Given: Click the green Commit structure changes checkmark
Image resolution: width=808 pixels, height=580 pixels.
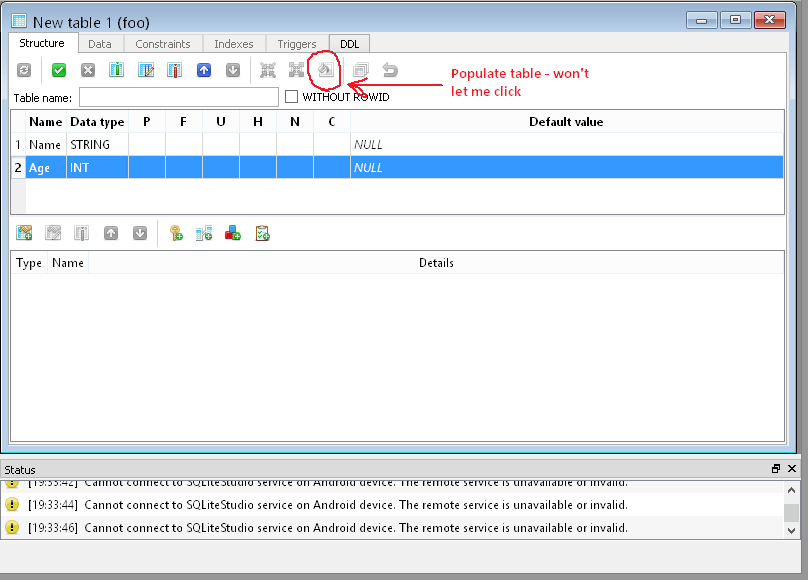Looking at the screenshot, I should click(59, 70).
